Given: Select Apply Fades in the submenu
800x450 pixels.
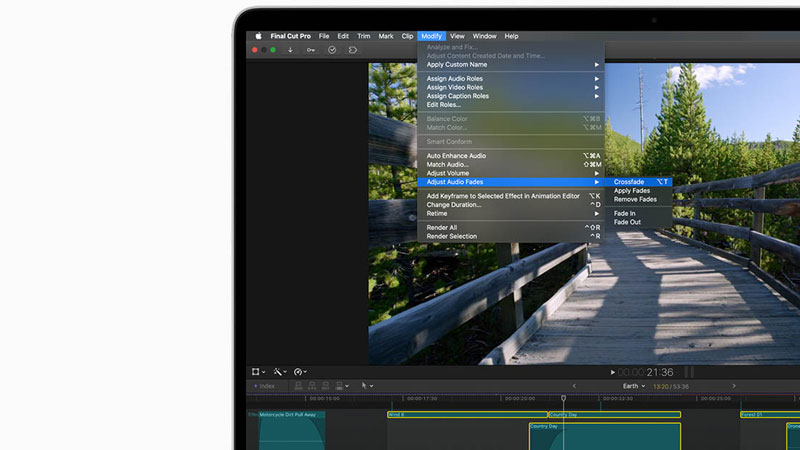Looking at the screenshot, I should [x=631, y=190].
